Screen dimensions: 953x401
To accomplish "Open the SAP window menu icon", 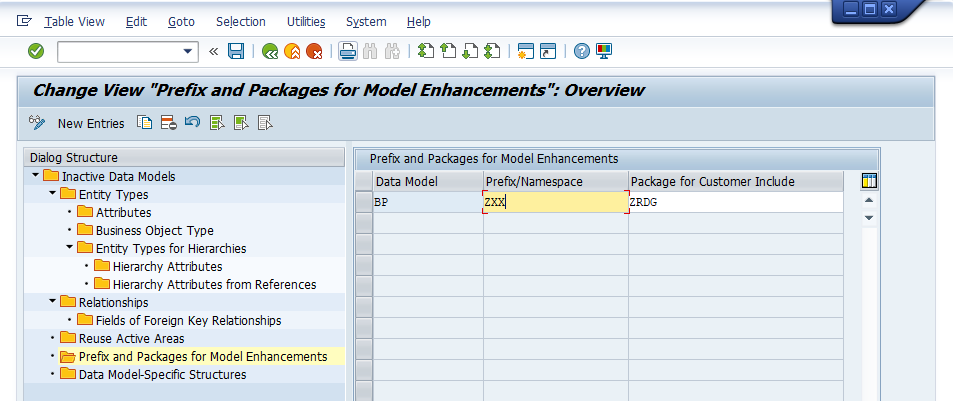I will tap(24, 21).
